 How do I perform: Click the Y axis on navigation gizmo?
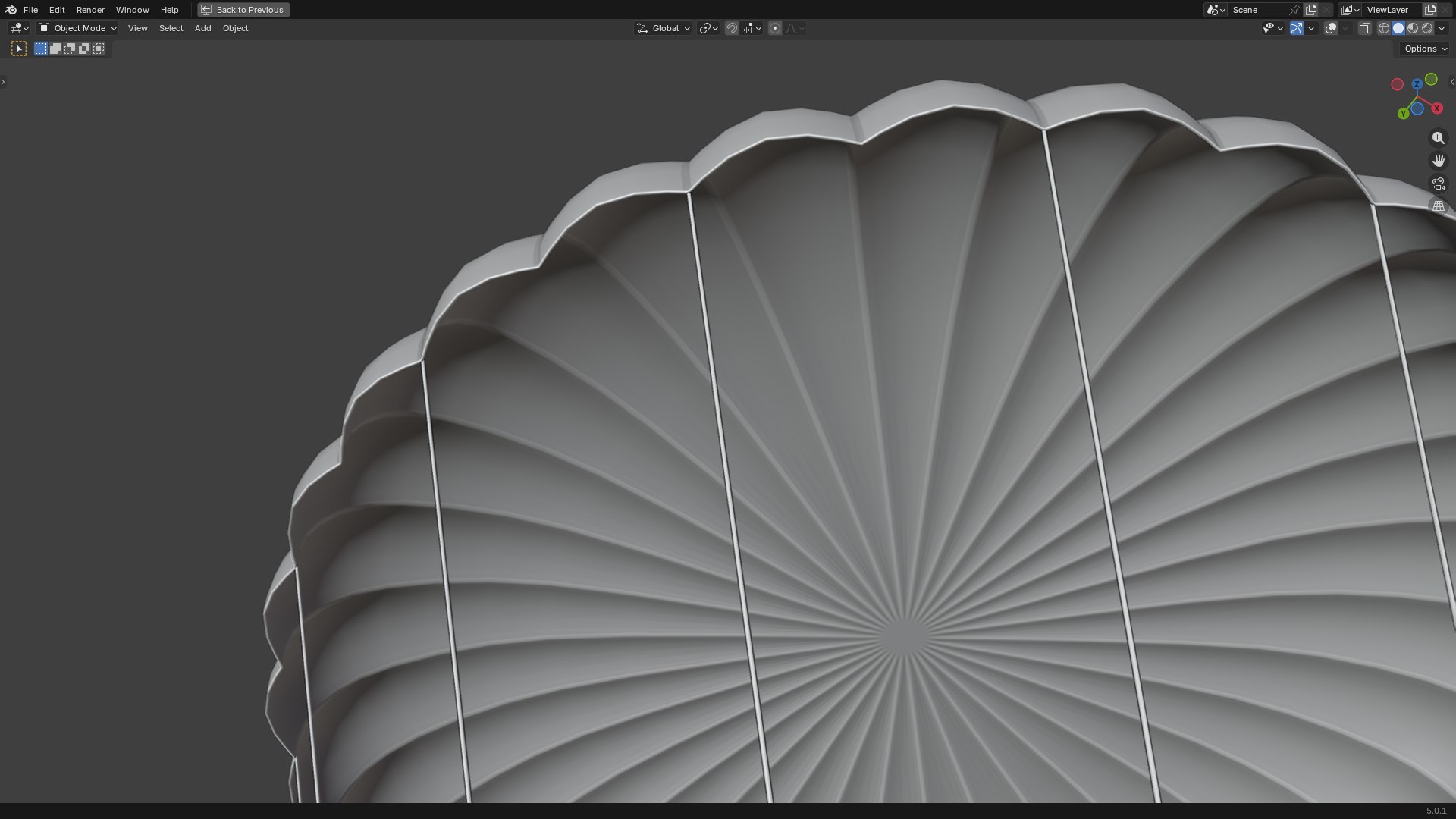click(1403, 113)
